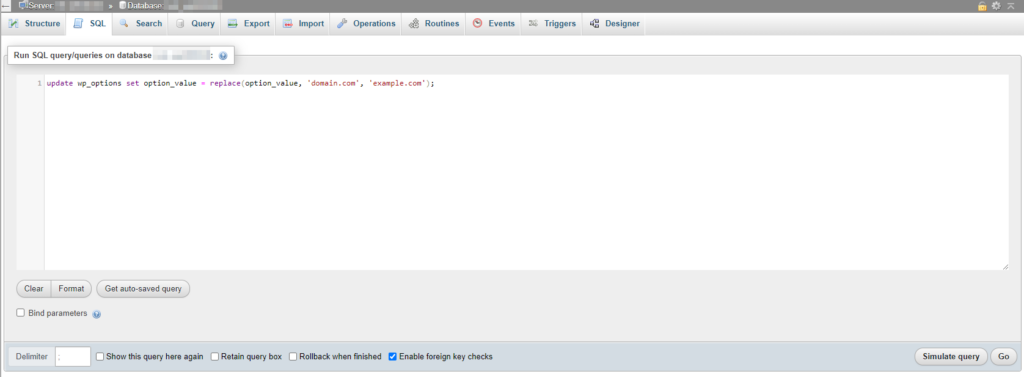Enable the Bind parameters checkbox
This screenshot has width=1024, height=377.
click(x=21, y=313)
